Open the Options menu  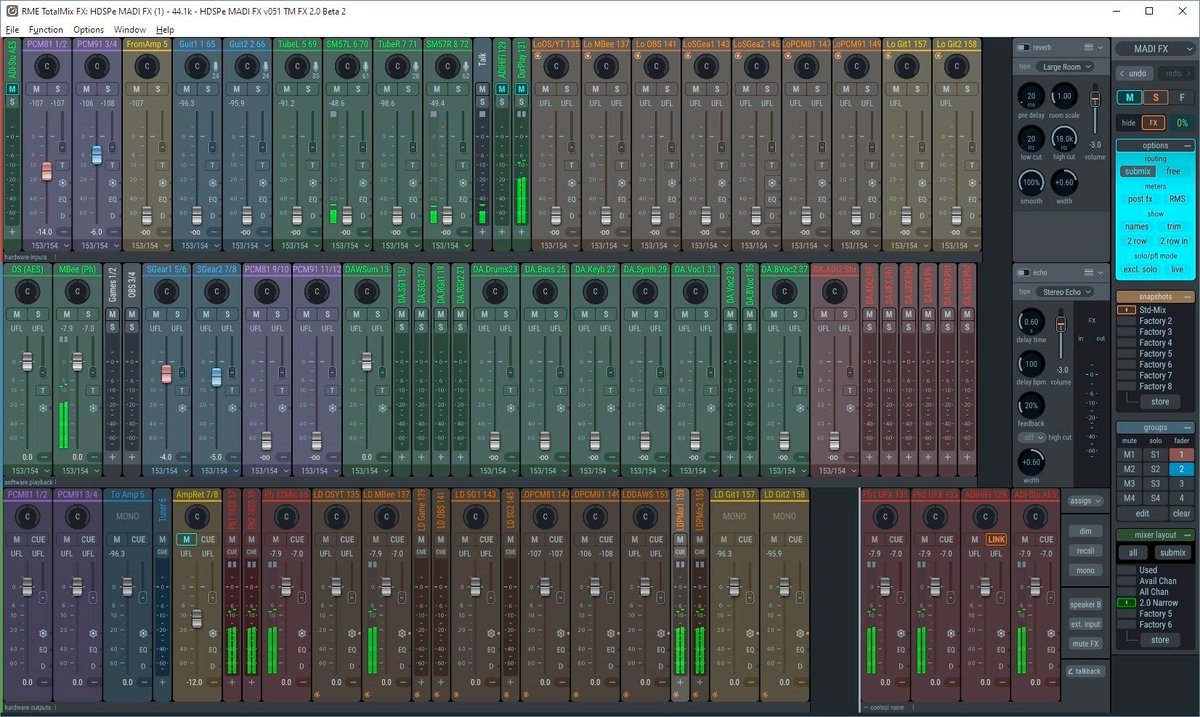tap(89, 30)
